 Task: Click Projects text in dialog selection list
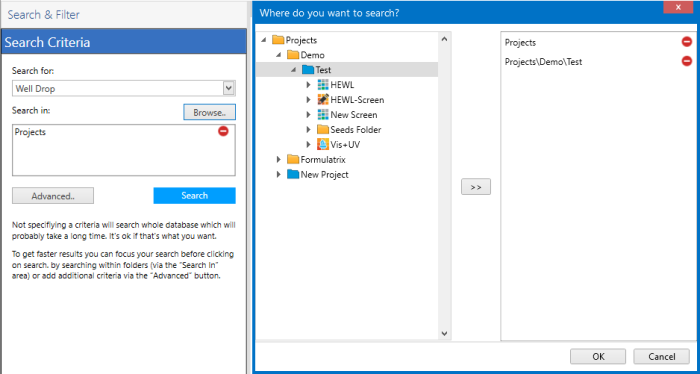520,42
